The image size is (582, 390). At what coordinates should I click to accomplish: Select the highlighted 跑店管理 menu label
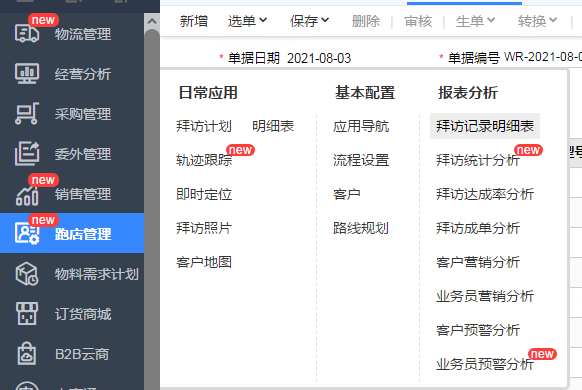pyautogui.click(x=83, y=234)
